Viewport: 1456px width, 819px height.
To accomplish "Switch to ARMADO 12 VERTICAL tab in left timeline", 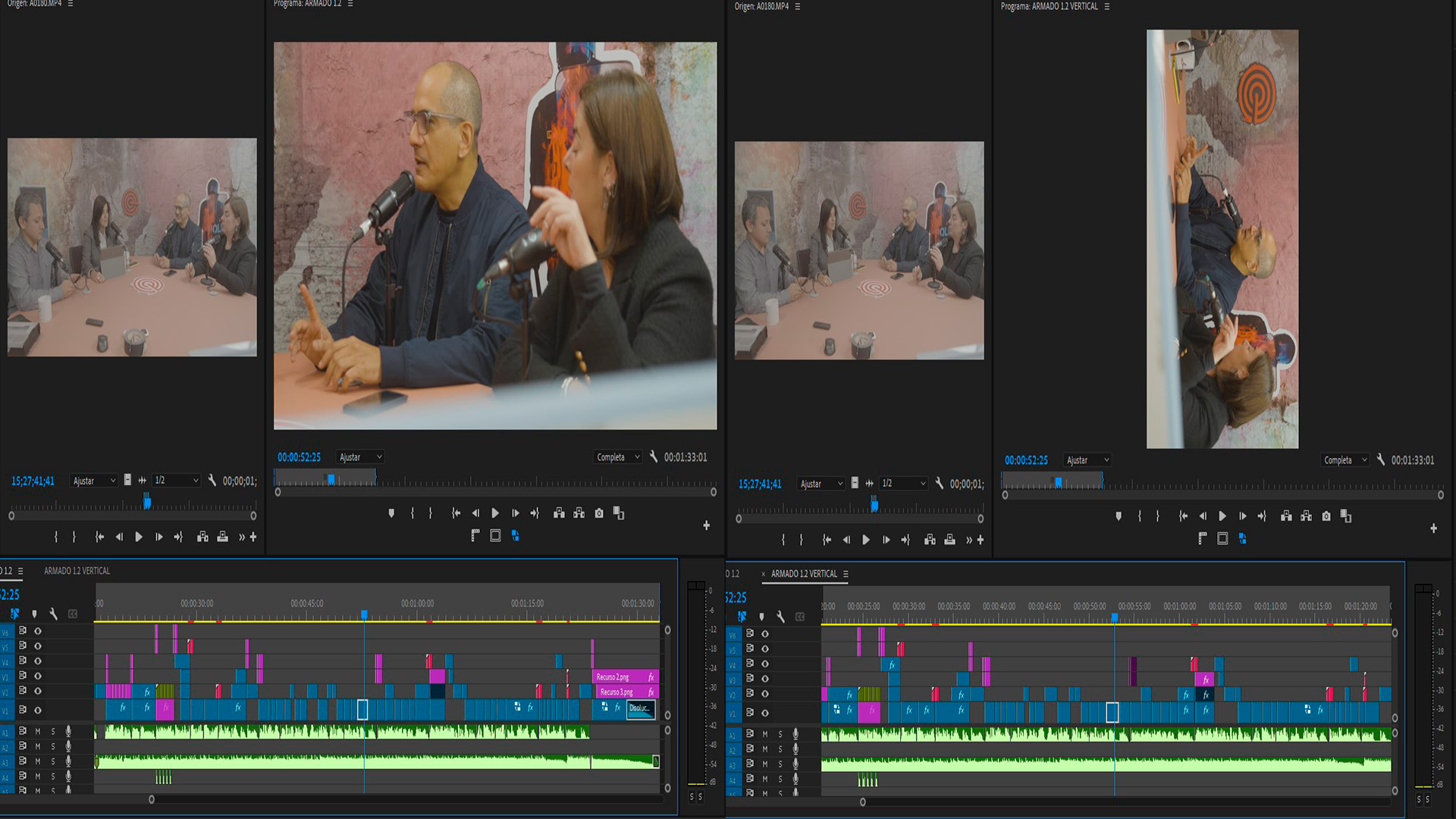I will pos(77,571).
